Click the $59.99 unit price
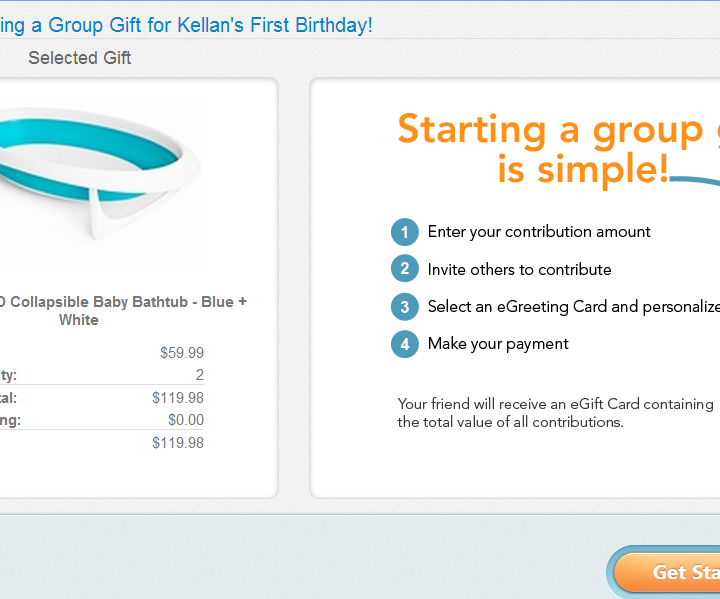 click(182, 353)
